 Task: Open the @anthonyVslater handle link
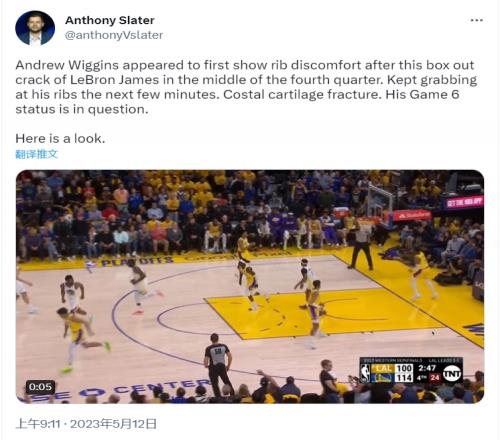point(114,35)
